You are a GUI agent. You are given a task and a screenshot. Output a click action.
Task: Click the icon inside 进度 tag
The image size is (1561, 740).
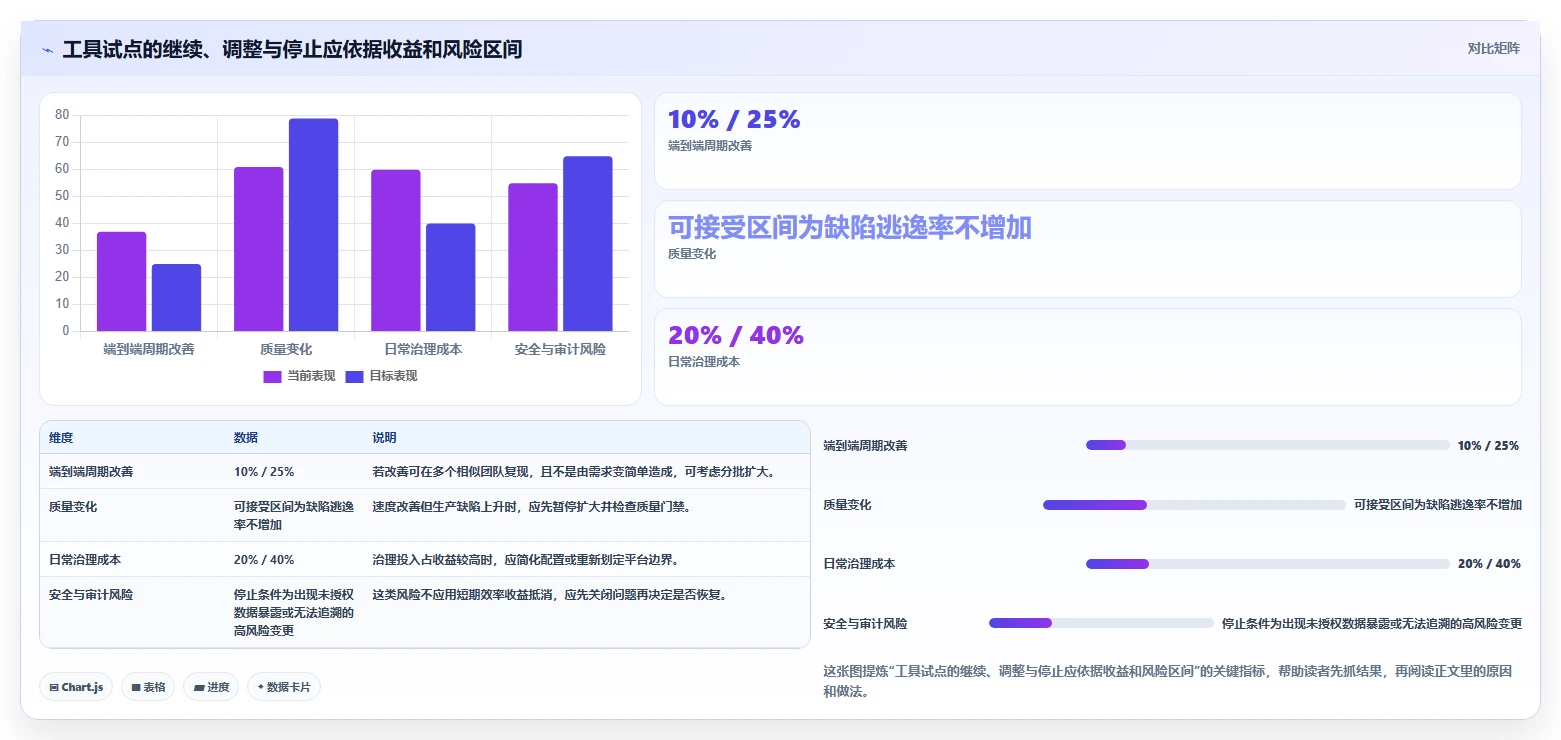pos(198,688)
